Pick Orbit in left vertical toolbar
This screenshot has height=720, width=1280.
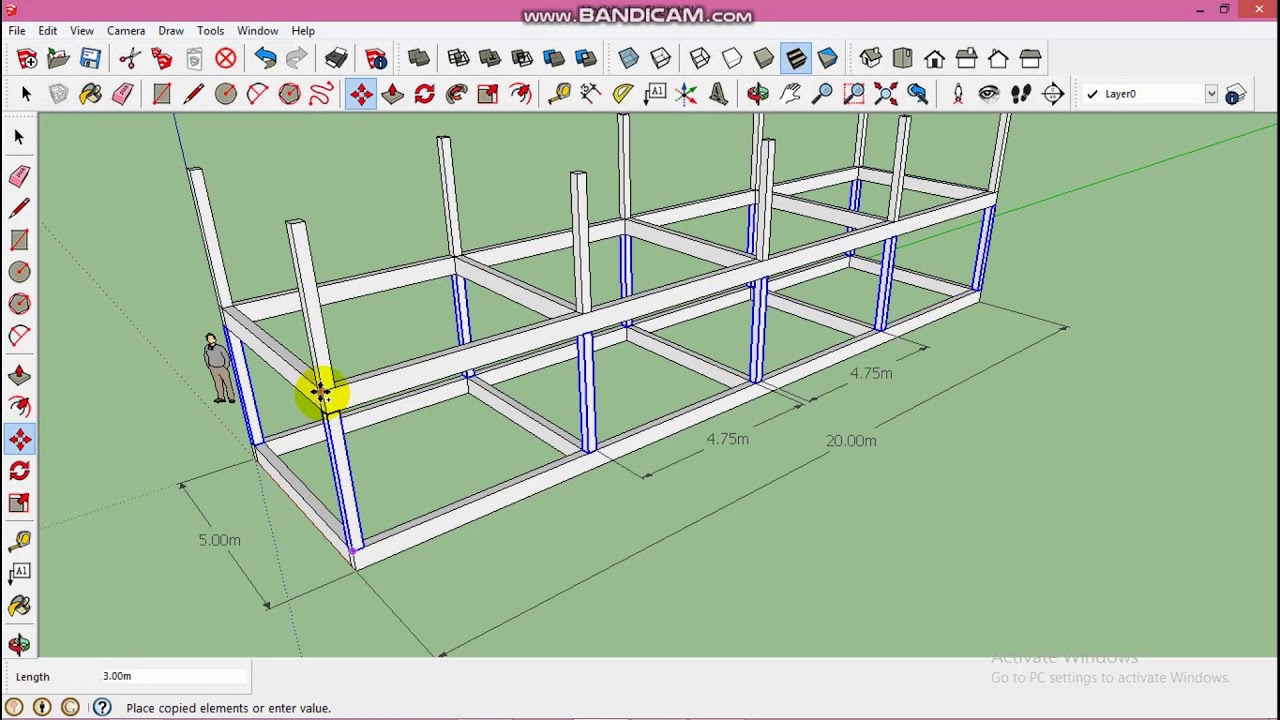click(19, 645)
